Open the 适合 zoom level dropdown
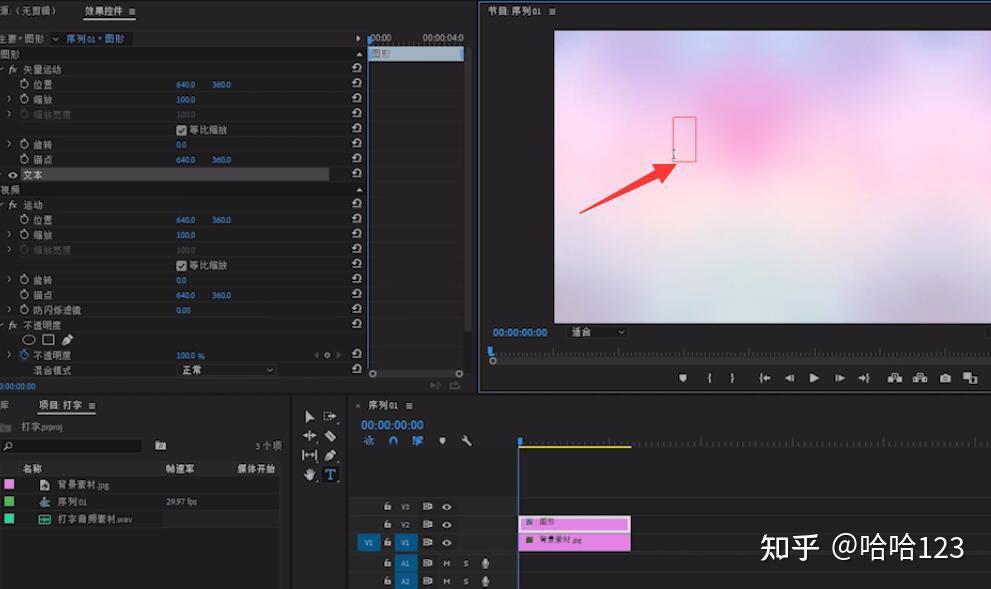The height and width of the screenshot is (589, 991). (x=597, y=332)
